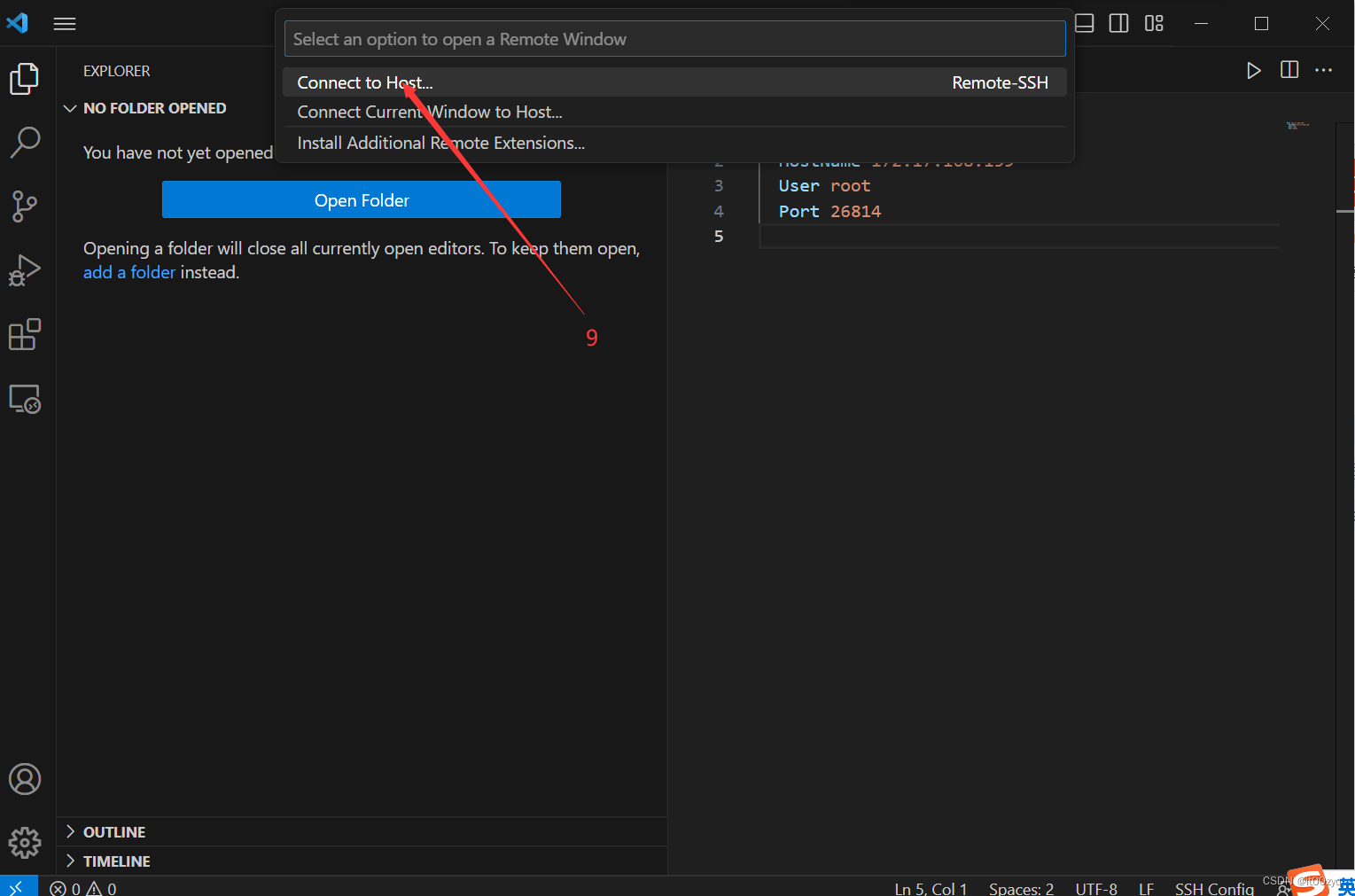
Task: Click line number 4 in gutter
Action: pyautogui.click(x=719, y=212)
